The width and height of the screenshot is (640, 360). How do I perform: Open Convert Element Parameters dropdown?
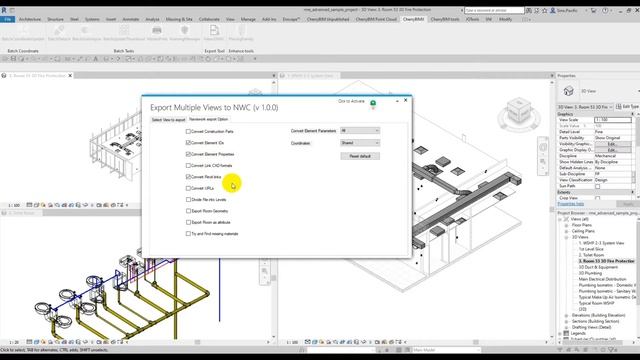coord(360,131)
